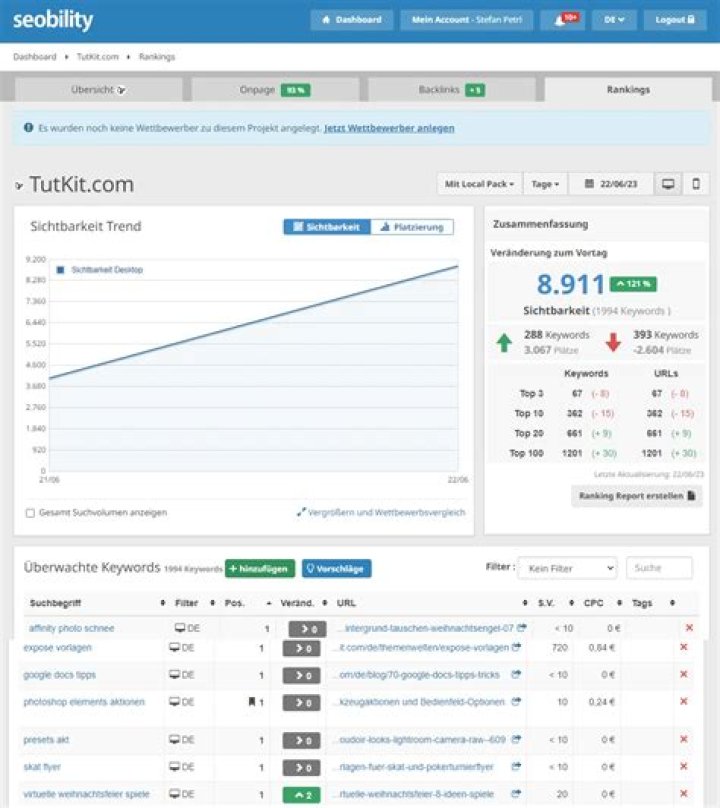This screenshot has width=720, height=808.
Task: Open external URL for presets akt
Action: pos(516,740)
